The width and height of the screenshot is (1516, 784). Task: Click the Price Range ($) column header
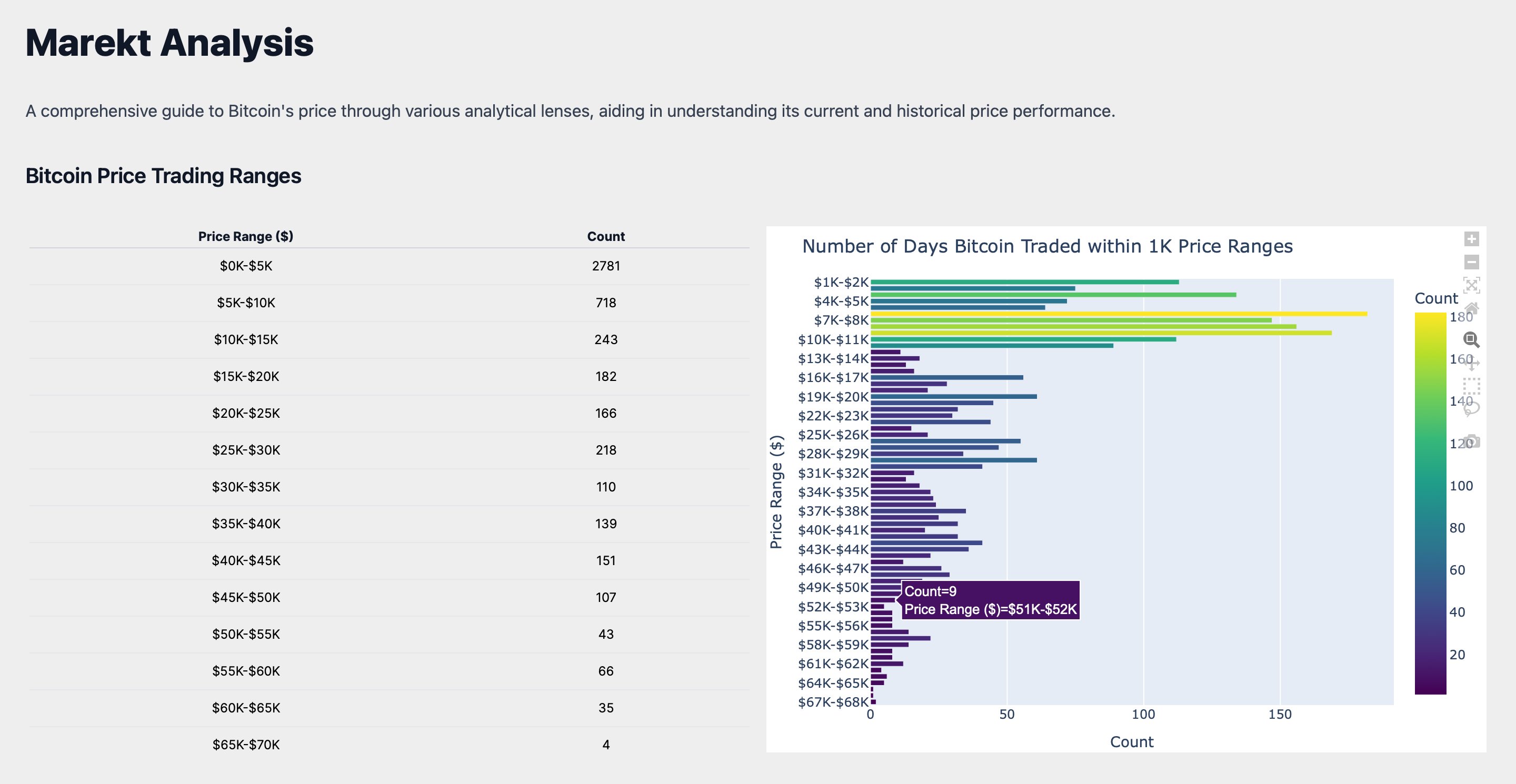pyautogui.click(x=245, y=236)
